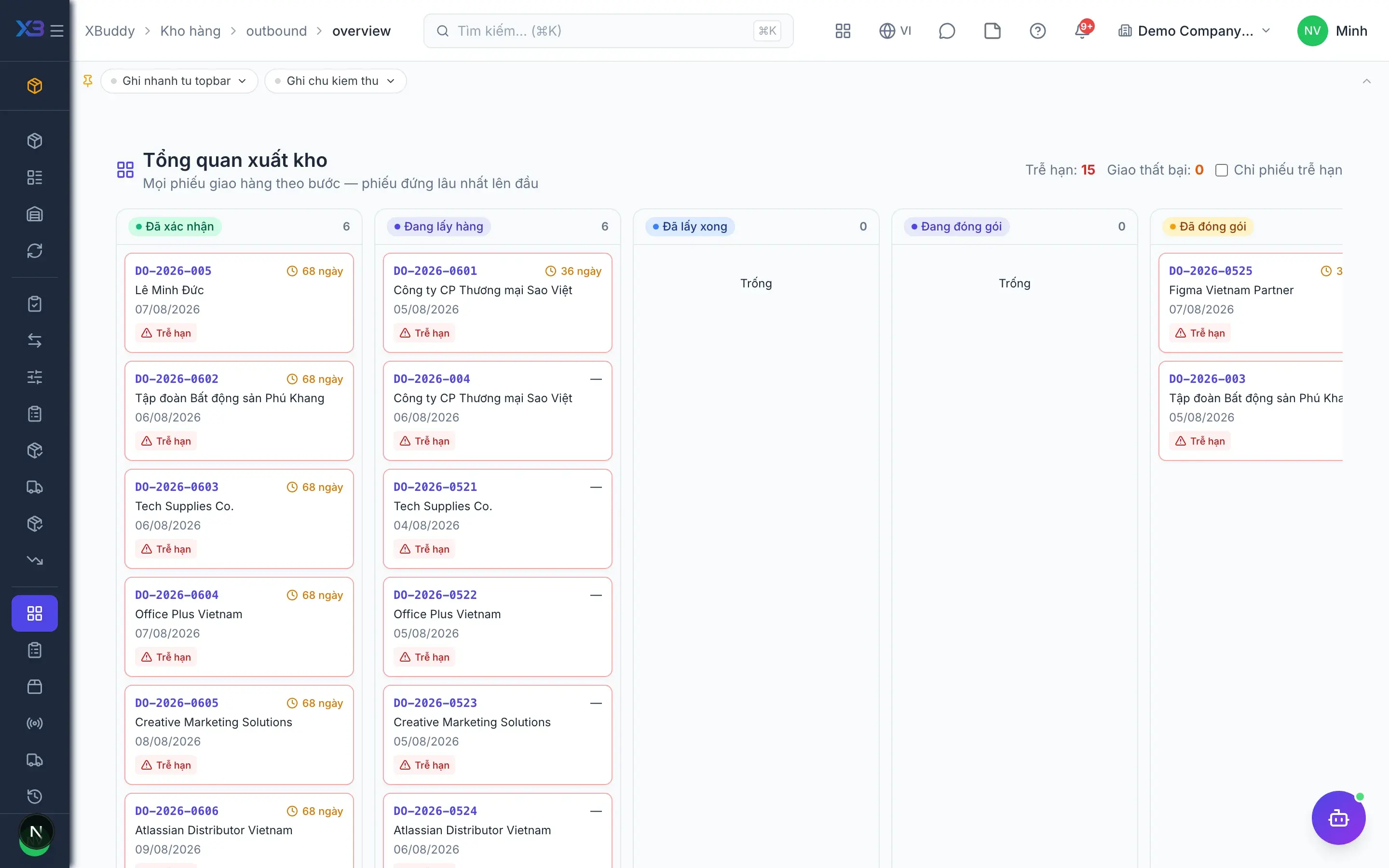Select the highlighted overview grid sidebar icon

click(34, 613)
